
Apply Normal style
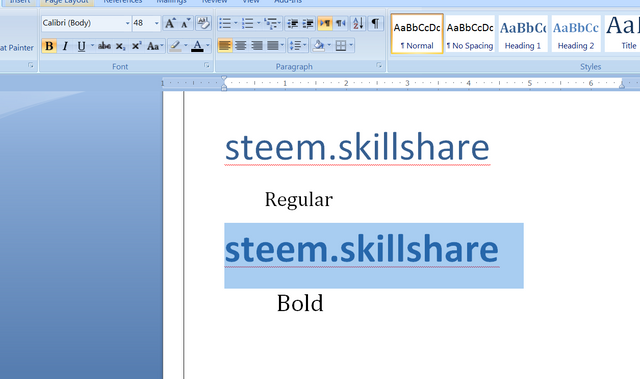pyautogui.click(x=417, y=34)
